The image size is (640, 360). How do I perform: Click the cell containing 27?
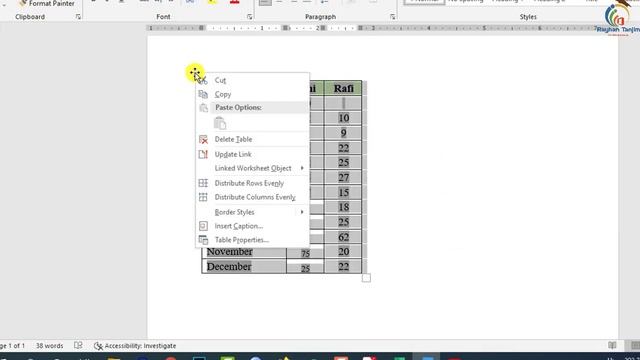point(343,178)
